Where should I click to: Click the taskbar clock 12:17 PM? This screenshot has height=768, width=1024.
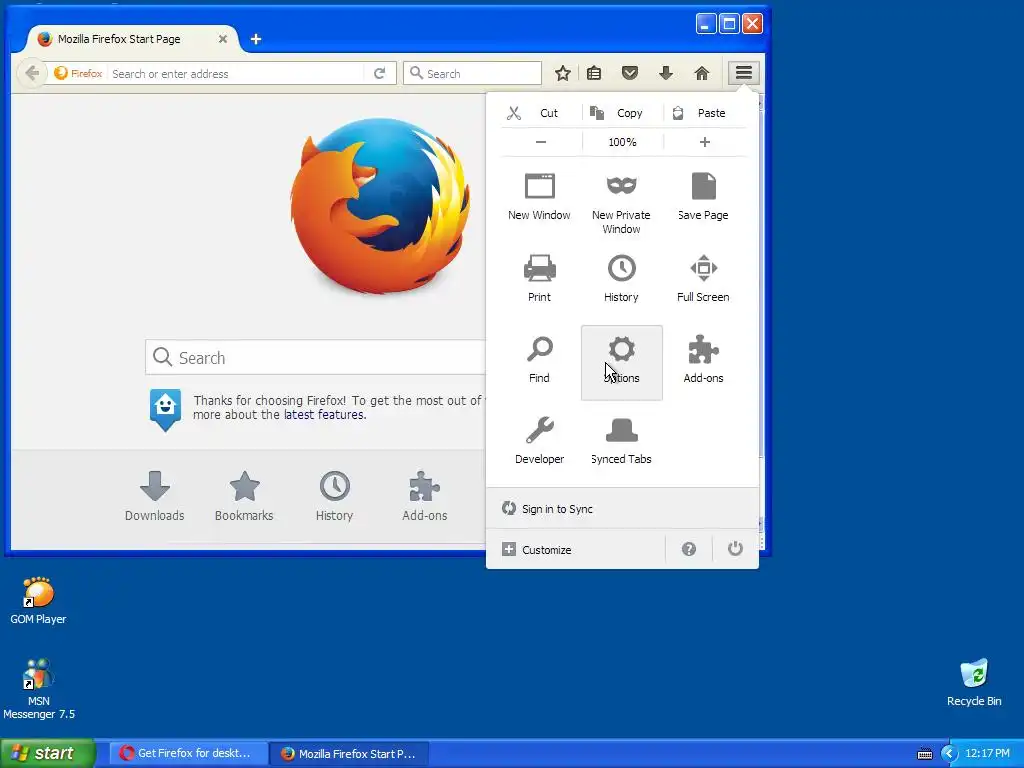[987, 754]
